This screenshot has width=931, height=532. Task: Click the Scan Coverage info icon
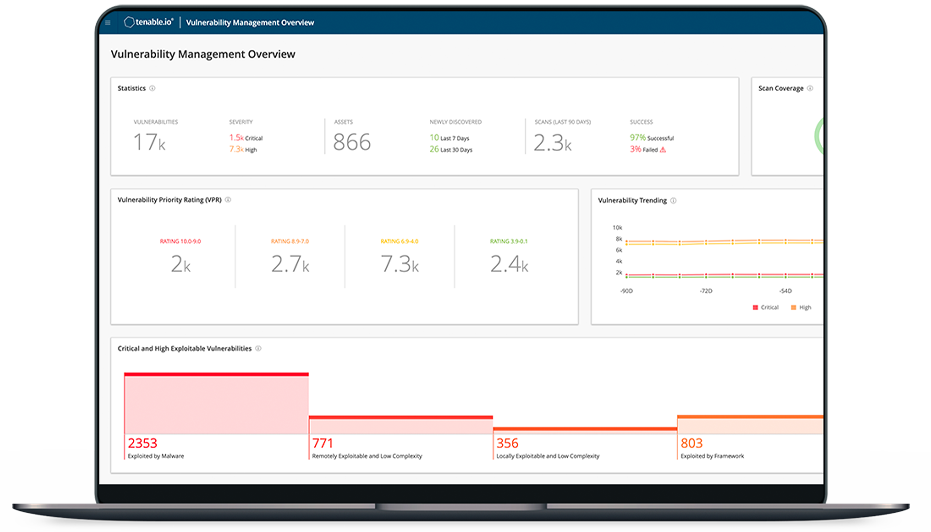[x=810, y=88]
